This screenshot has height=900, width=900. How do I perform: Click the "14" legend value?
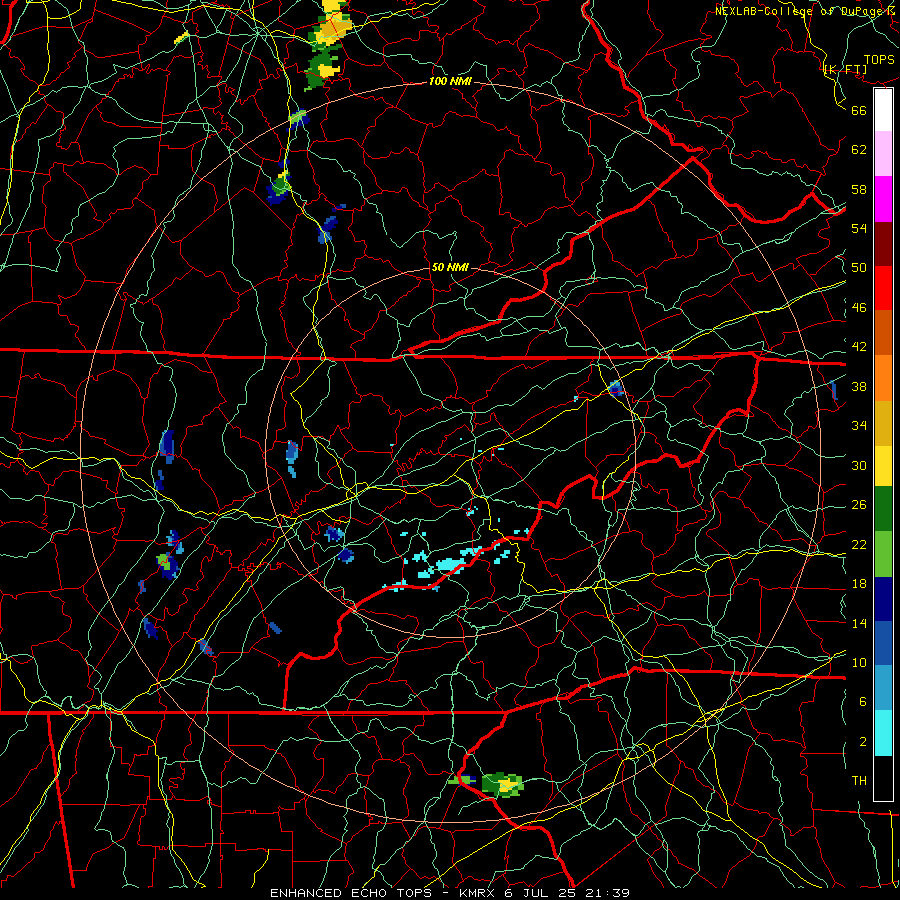[x=859, y=623]
